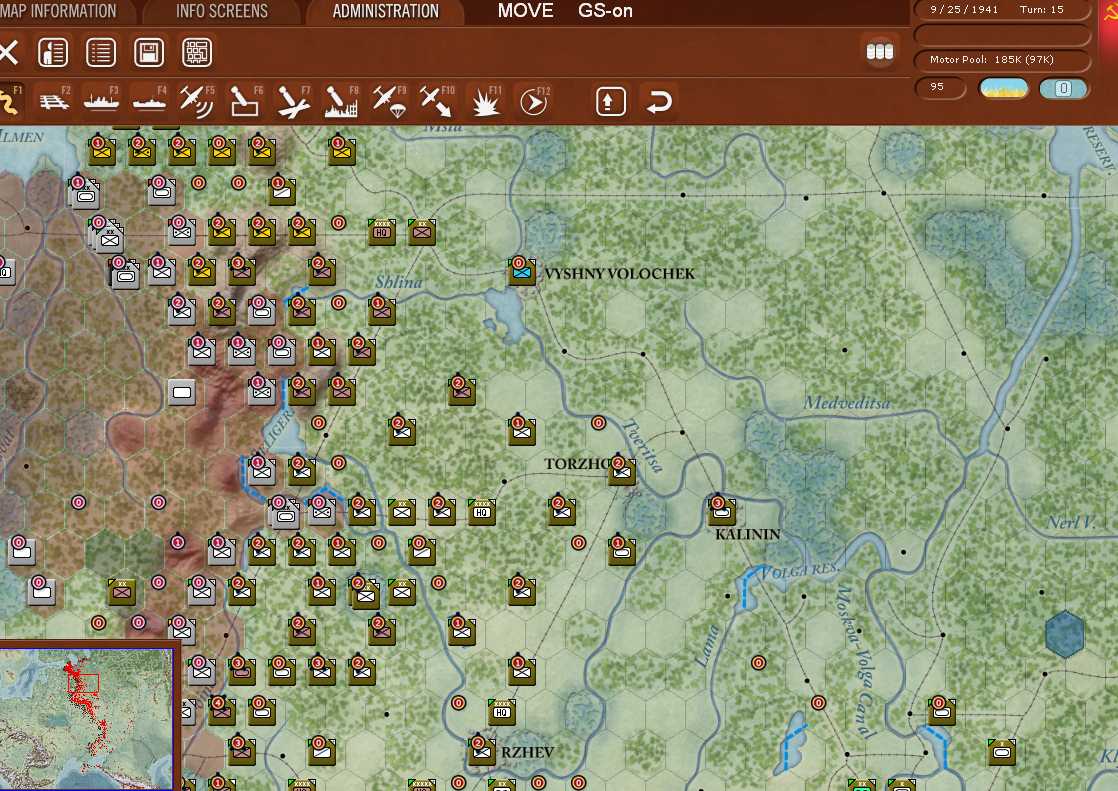Click the Moskva-Volga Canal label

click(856, 660)
